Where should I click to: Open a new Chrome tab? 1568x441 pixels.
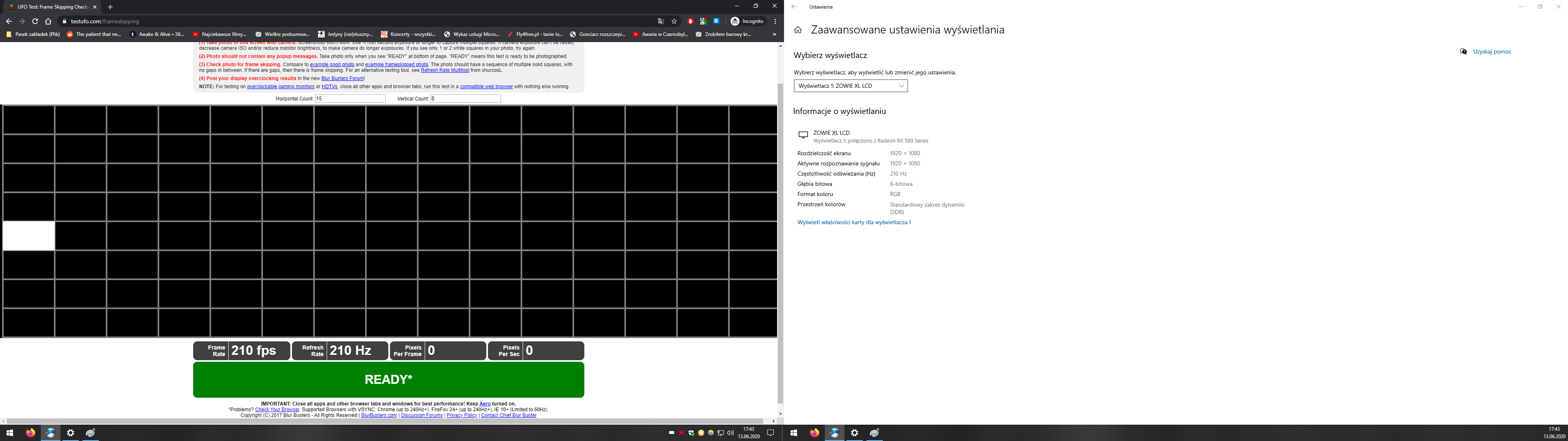(x=110, y=7)
